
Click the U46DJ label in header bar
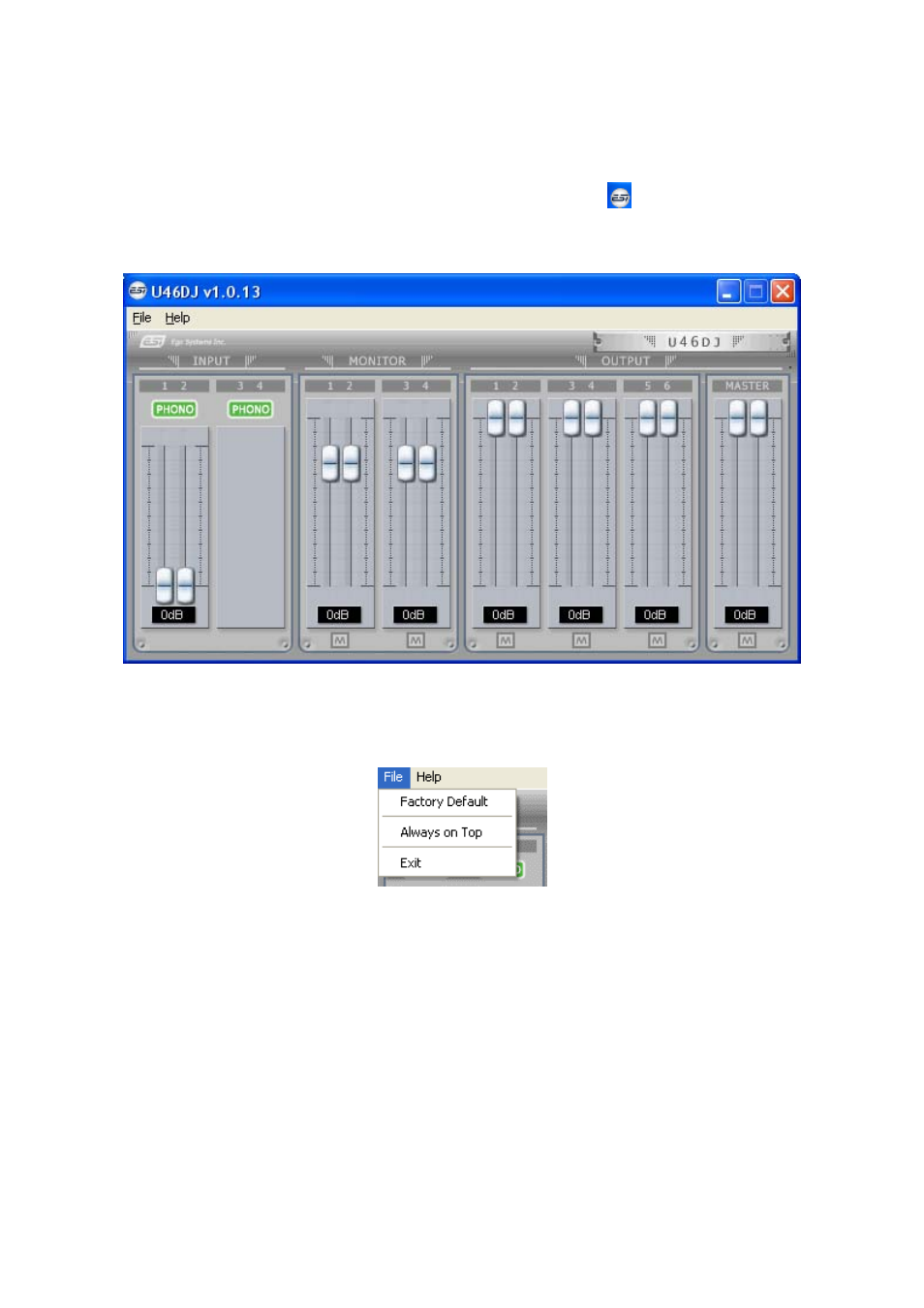click(x=694, y=341)
